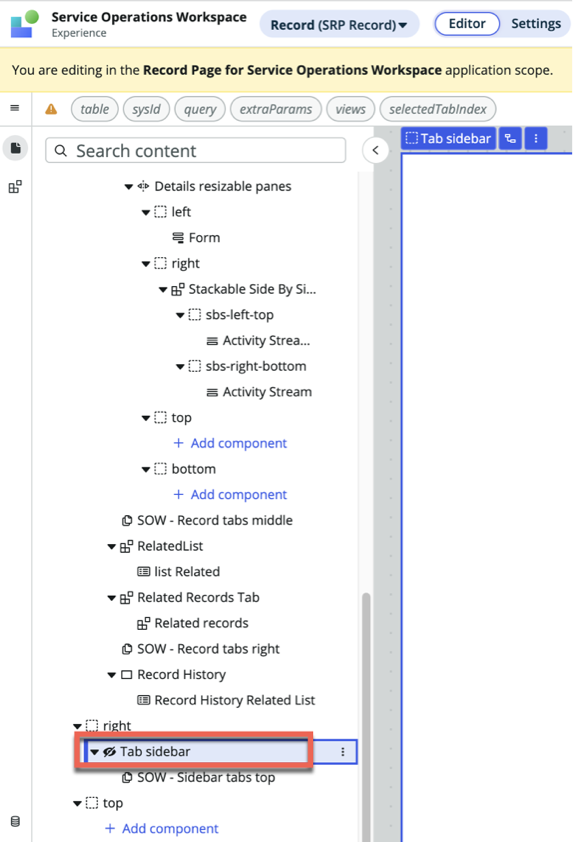Collapse the sbs-right-bottom slot
Image resolution: width=584 pixels, height=842 pixels.
tap(180, 367)
